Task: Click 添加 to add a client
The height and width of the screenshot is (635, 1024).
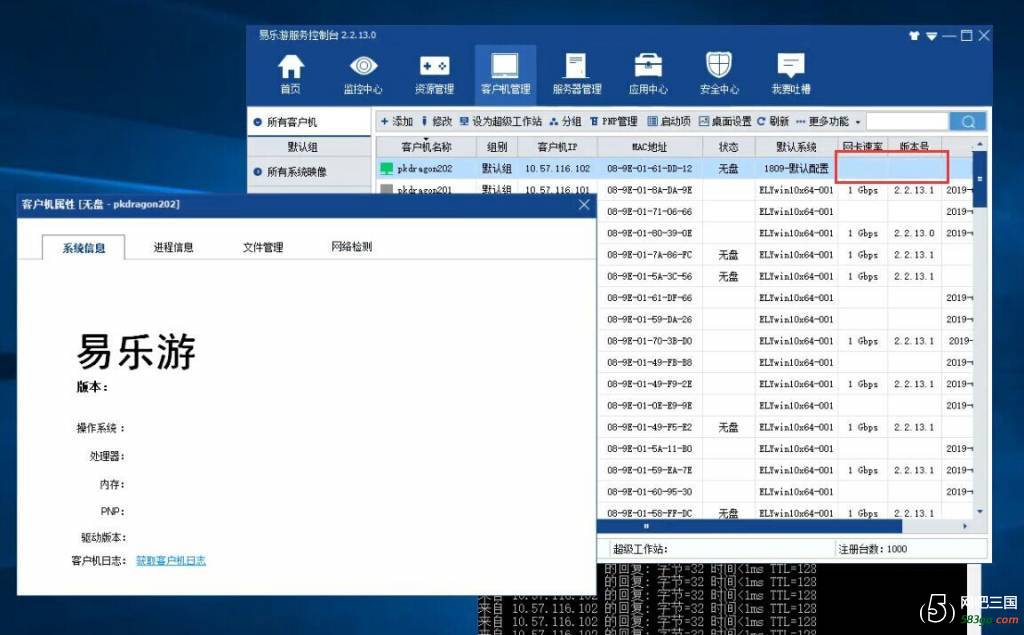Action: [397, 122]
